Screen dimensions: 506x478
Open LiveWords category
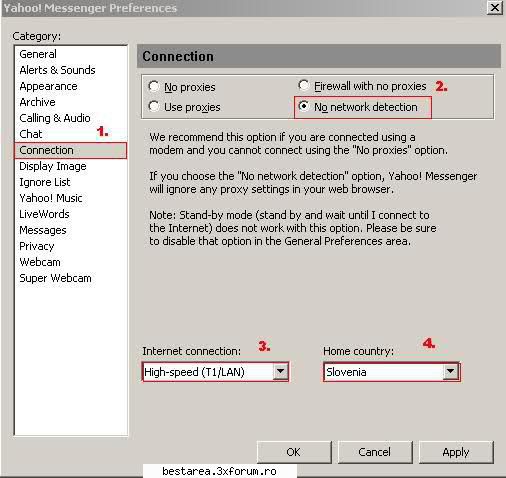point(71,214)
